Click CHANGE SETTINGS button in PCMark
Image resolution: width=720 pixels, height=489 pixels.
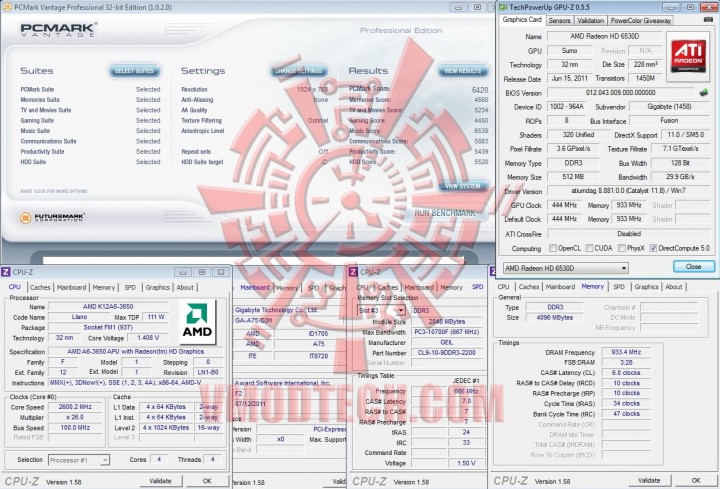[x=299, y=71]
